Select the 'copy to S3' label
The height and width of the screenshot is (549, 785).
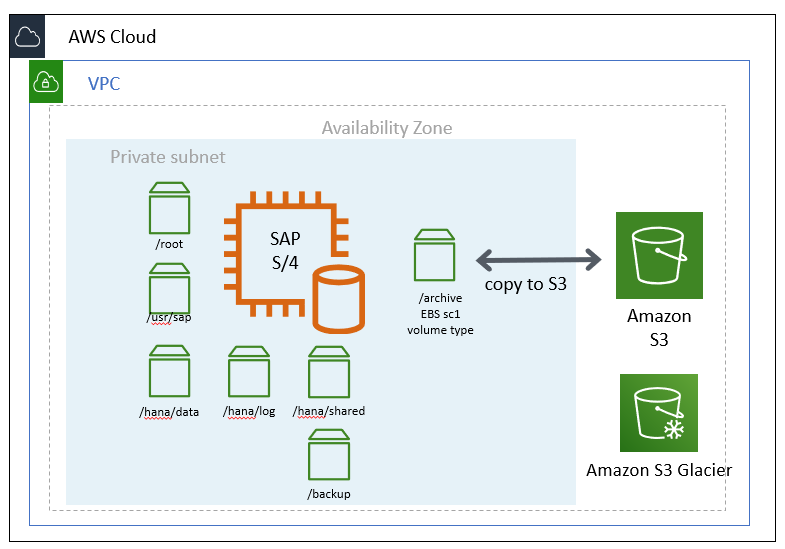pos(526,284)
